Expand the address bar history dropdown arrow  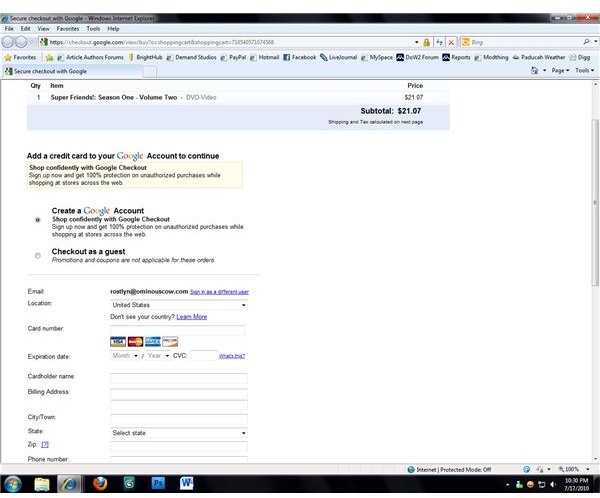(x=416, y=42)
